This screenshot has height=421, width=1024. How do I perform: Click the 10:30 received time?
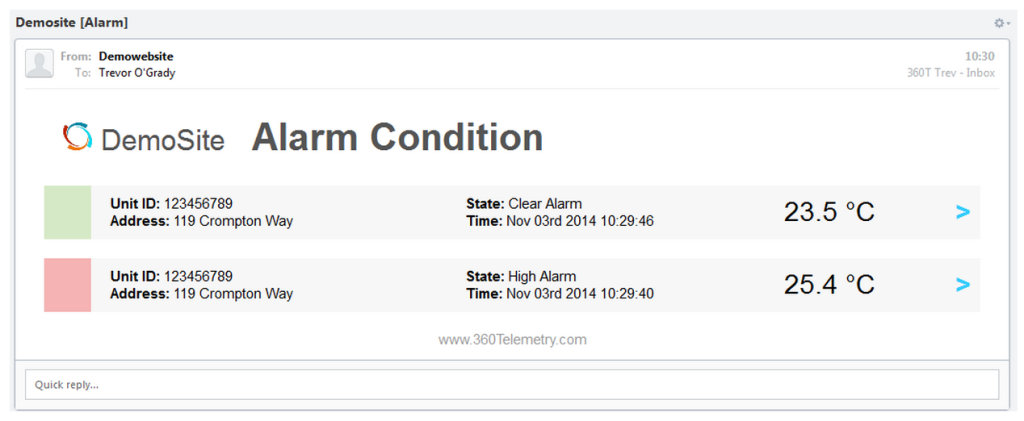[980, 57]
